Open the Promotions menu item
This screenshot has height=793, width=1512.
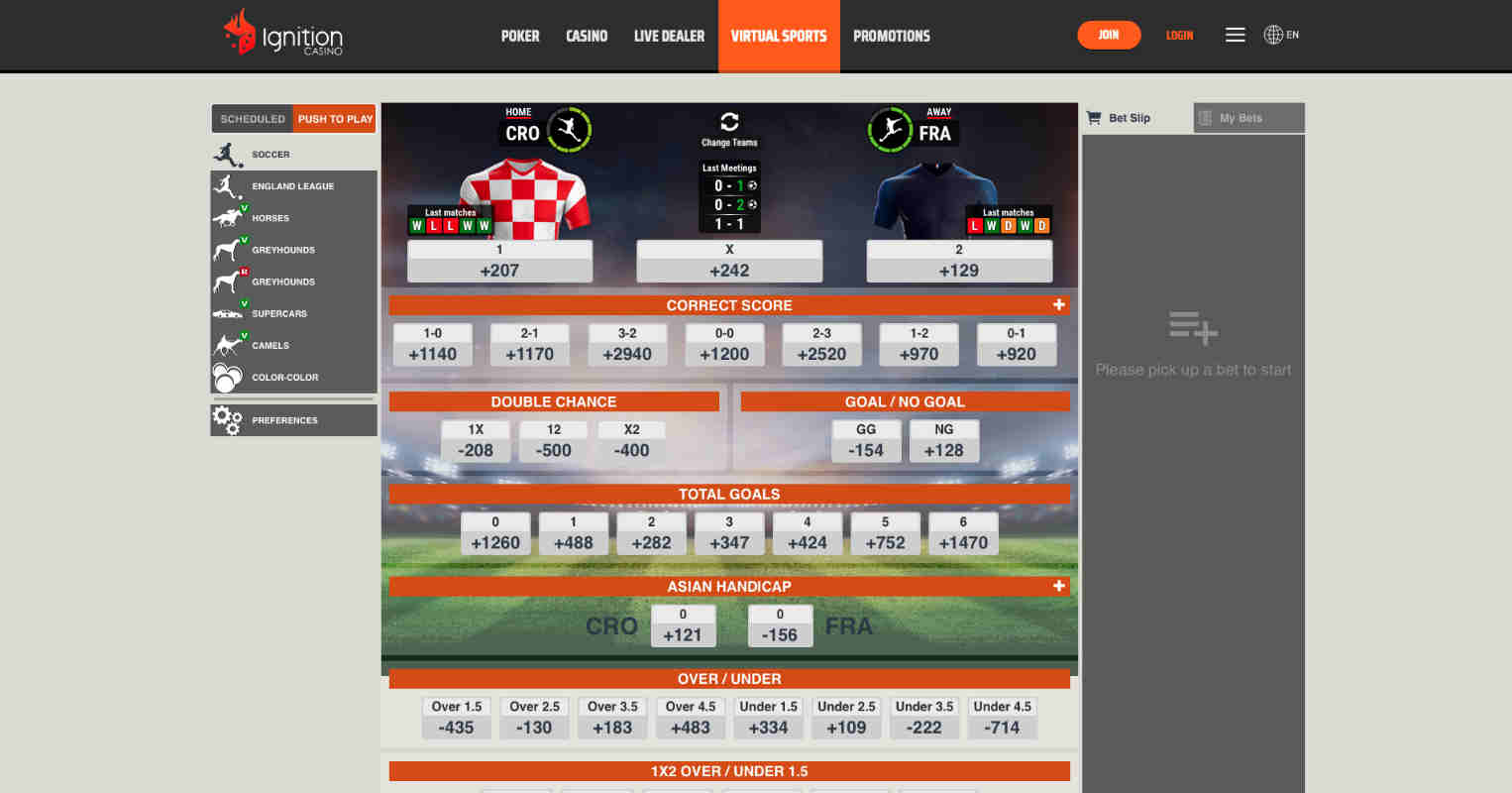[x=892, y=36]
